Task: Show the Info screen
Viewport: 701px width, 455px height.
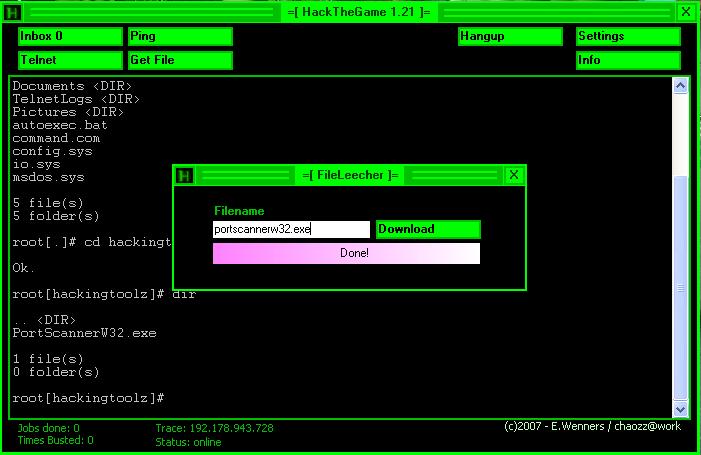Action: tap(628, 60)
